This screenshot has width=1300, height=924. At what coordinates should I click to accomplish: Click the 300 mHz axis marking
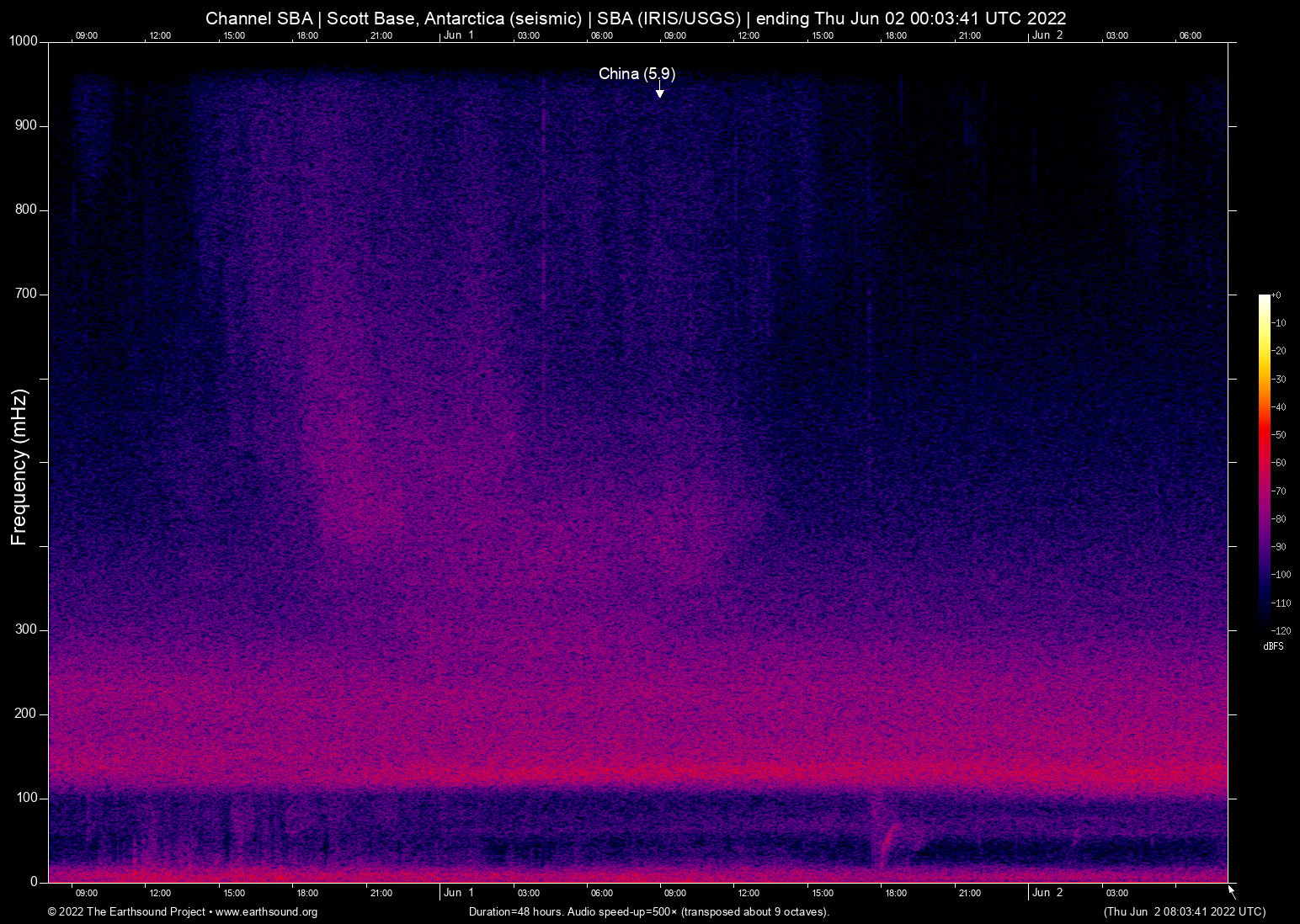[27, 629]
